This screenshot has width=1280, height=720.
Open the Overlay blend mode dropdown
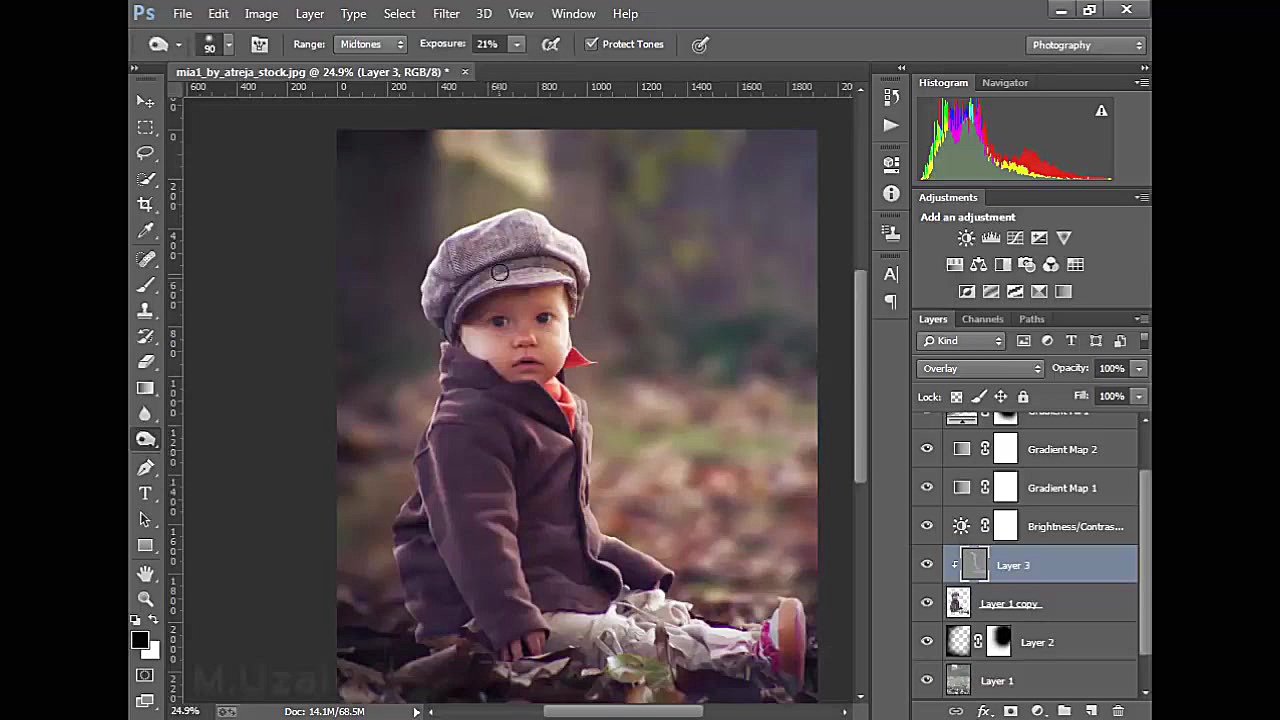click(x=980, y=369)
